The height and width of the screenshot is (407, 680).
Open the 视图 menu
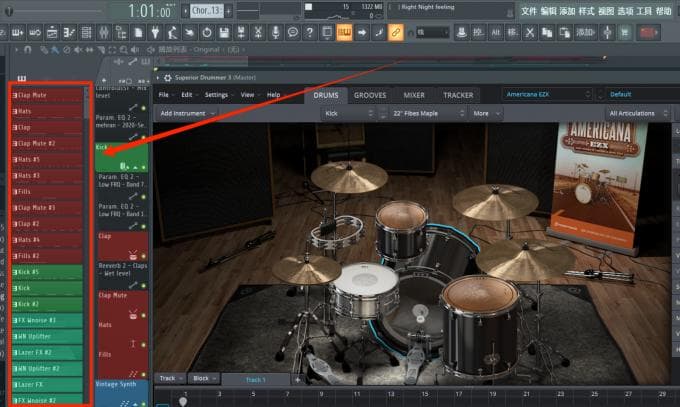click(x=606, y=11)
